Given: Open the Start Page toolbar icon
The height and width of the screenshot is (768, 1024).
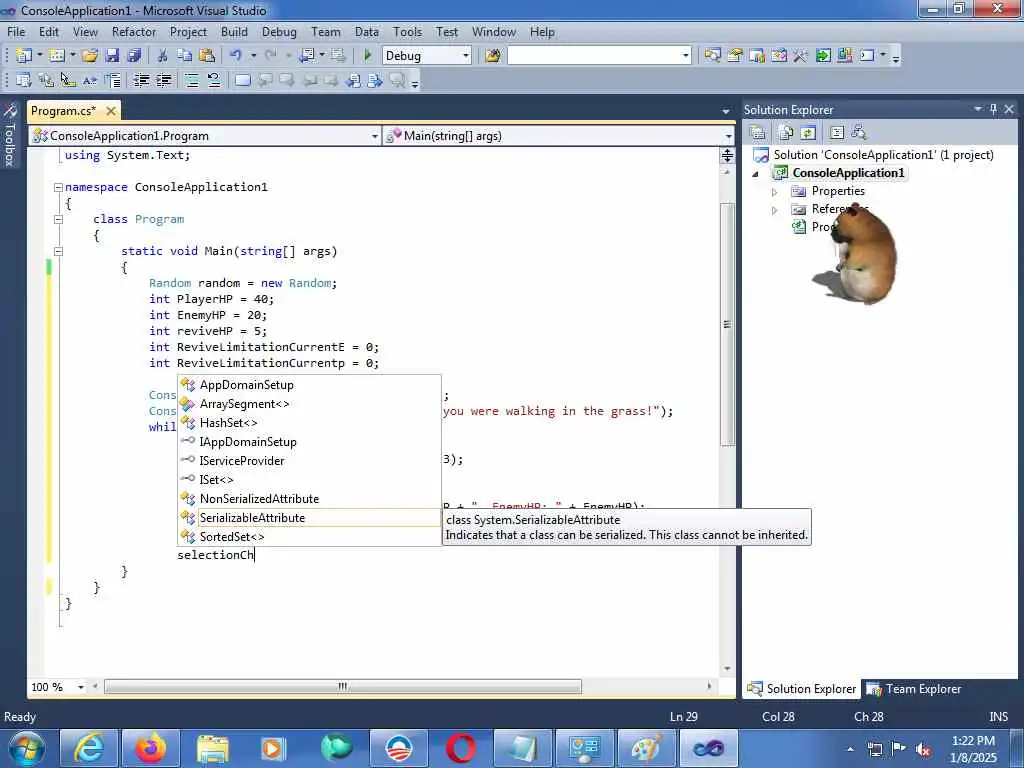Looking at the screenshot, I should click(x=823, y=56).
